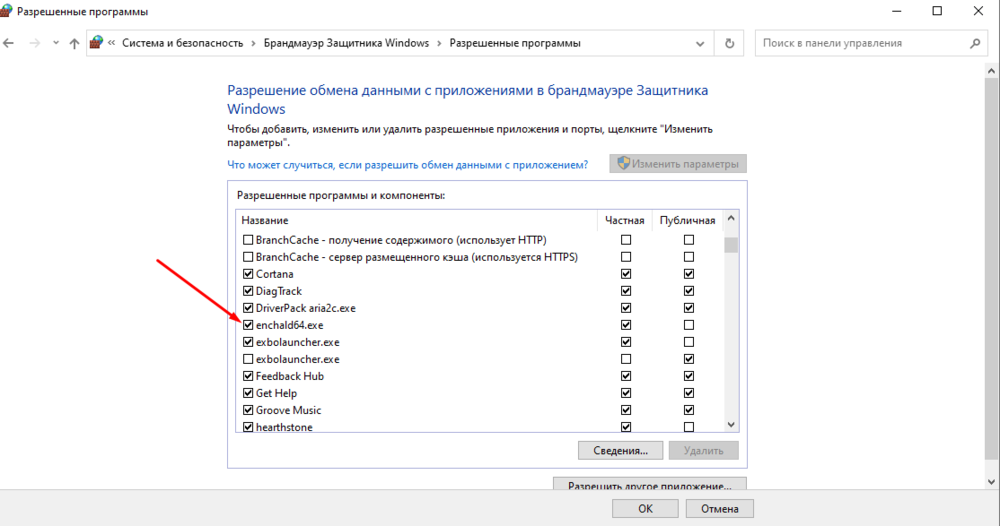Disable private network for Groove Music
Screen dimensions: 1000x526
626,410
